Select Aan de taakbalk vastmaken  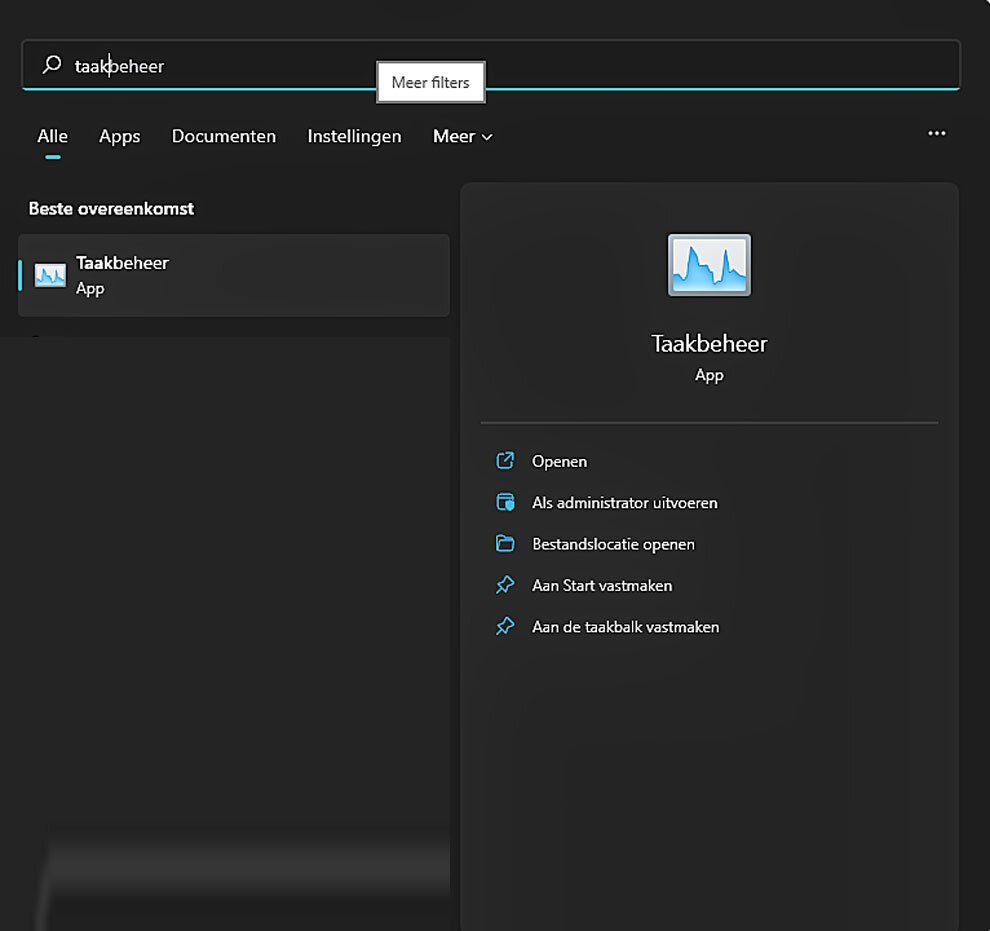click(x=625, y=627)
